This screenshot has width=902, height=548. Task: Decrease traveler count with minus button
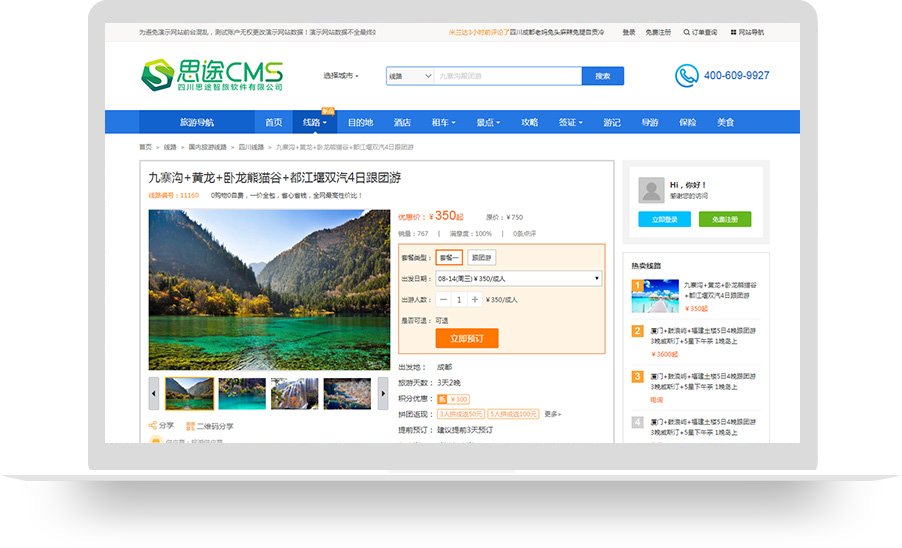point(443,299)
